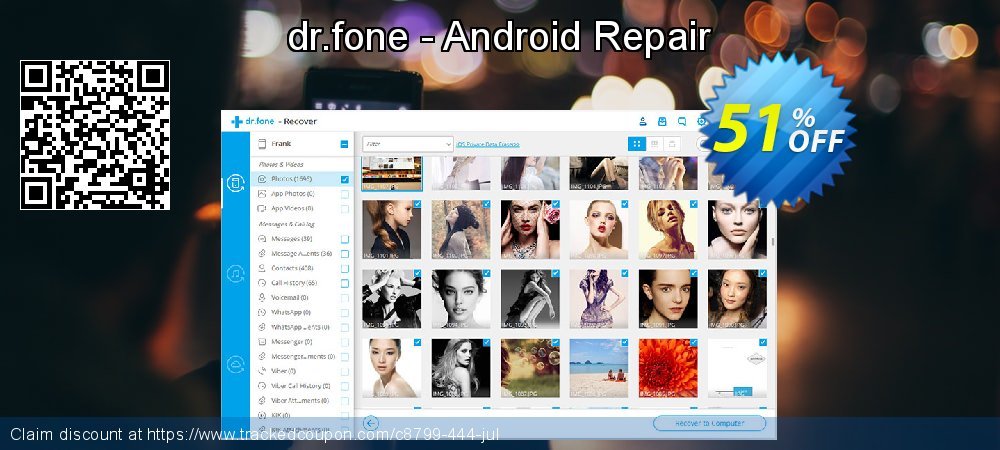Toggle the select-all checkbox beside Frank
The image size is (1000, 450).
[344, 144]
